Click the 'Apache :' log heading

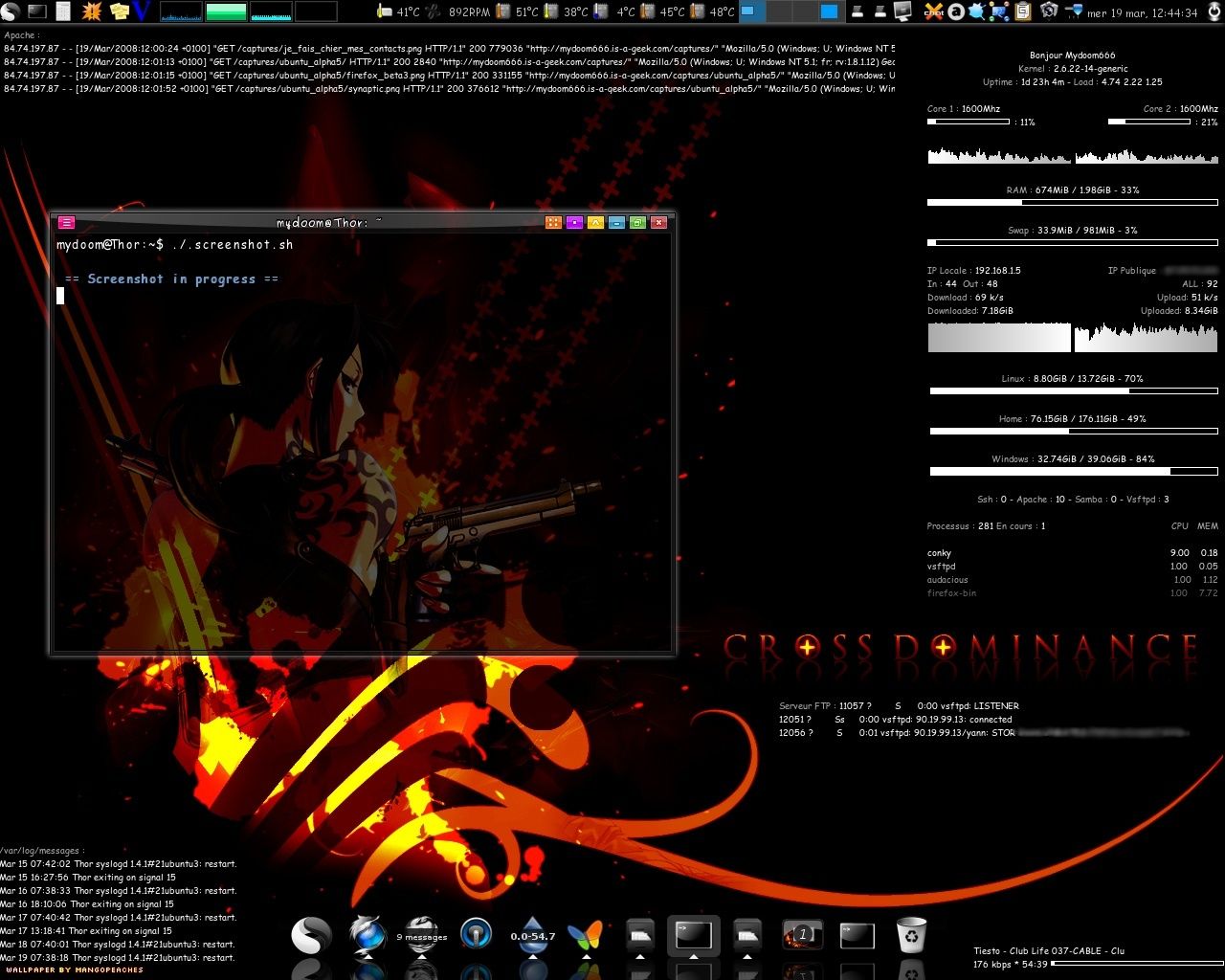[22, 35]
